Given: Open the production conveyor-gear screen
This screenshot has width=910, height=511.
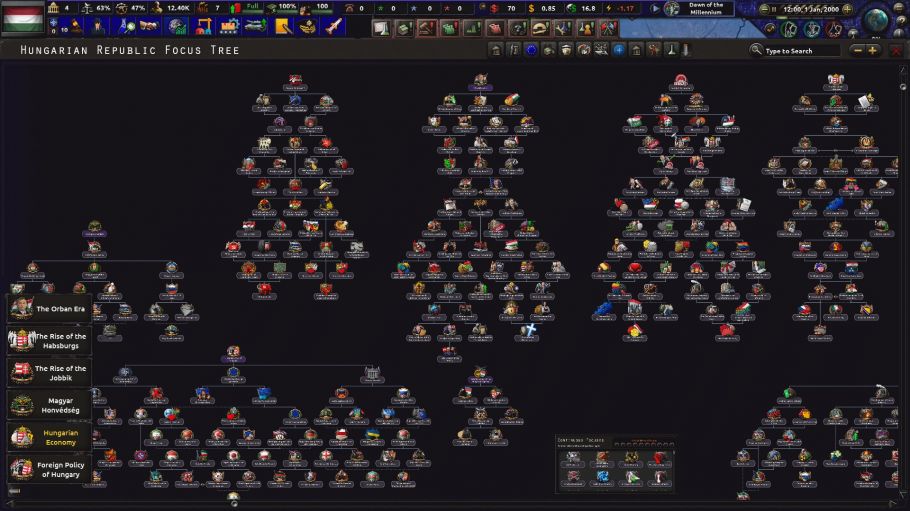Looking at the screenshot, I should pos(229,27).
